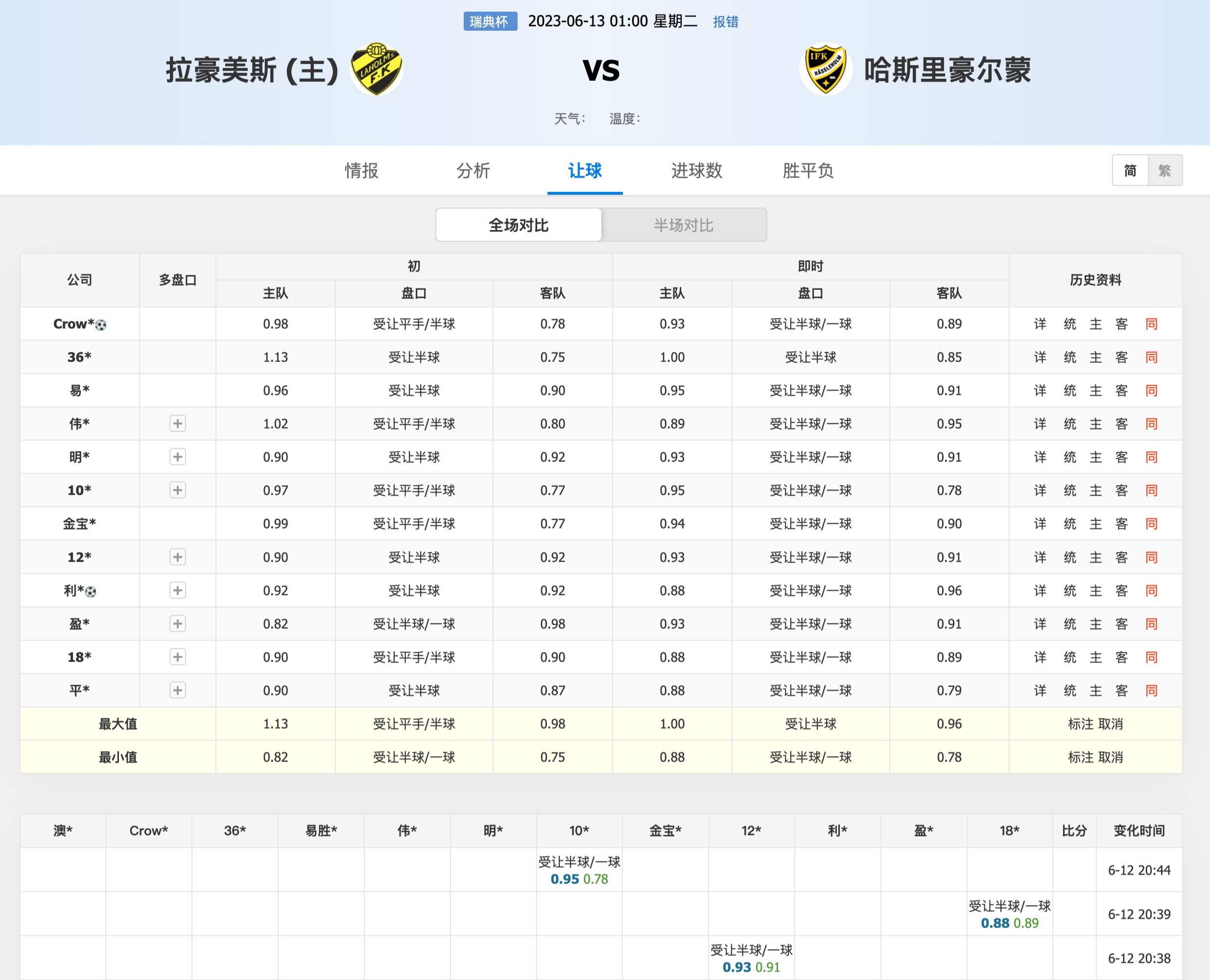Expand multi-handicap plus for 明* row
This screenshot has height=980, width=1210.
[178, 456]
